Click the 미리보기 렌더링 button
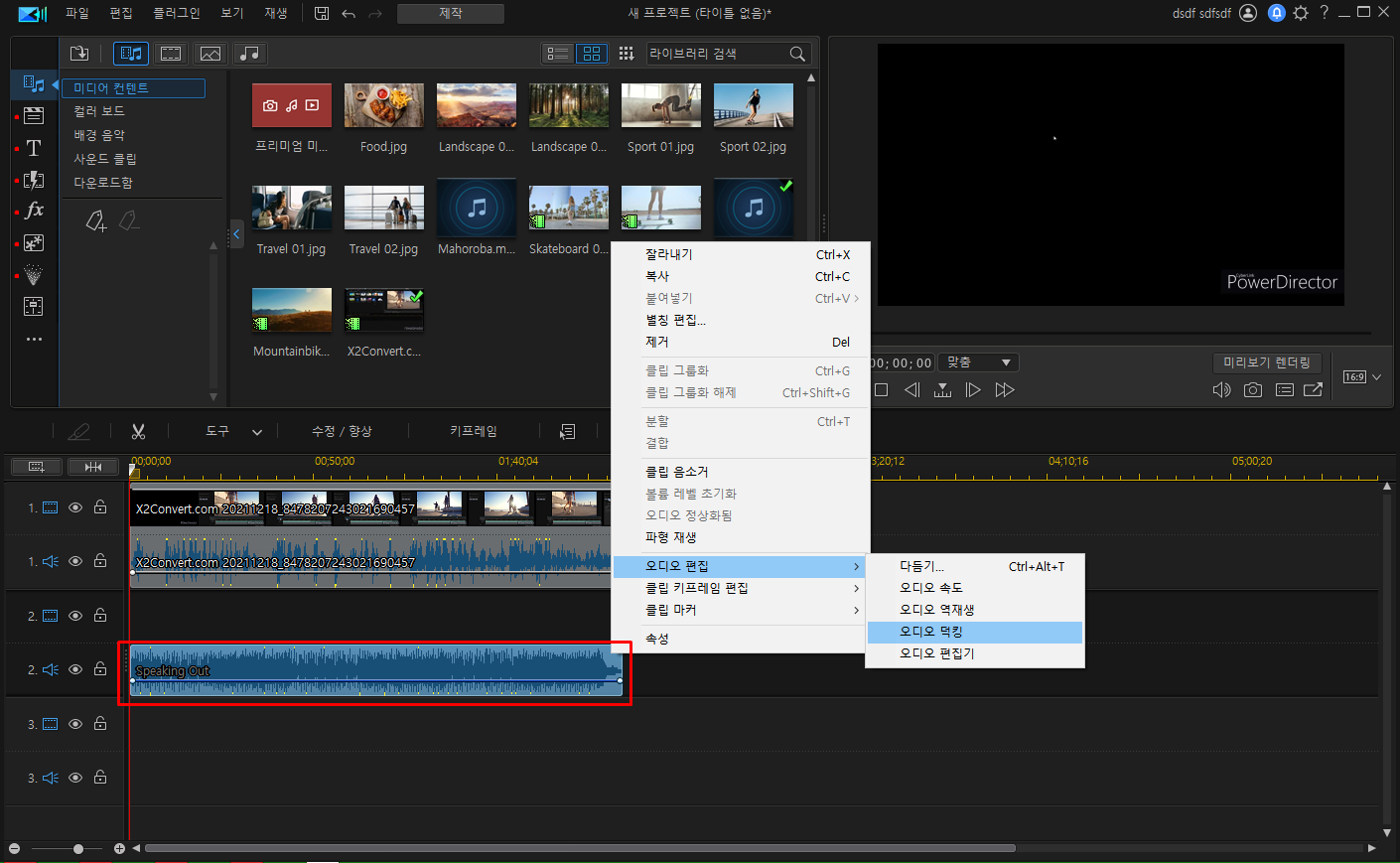 (1267, 362)
